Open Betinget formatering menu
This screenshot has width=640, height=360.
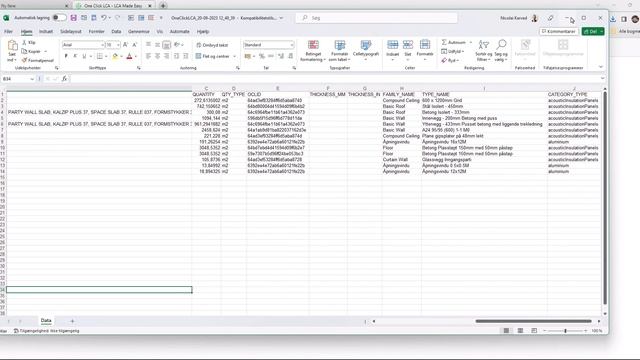pos(313,51)
